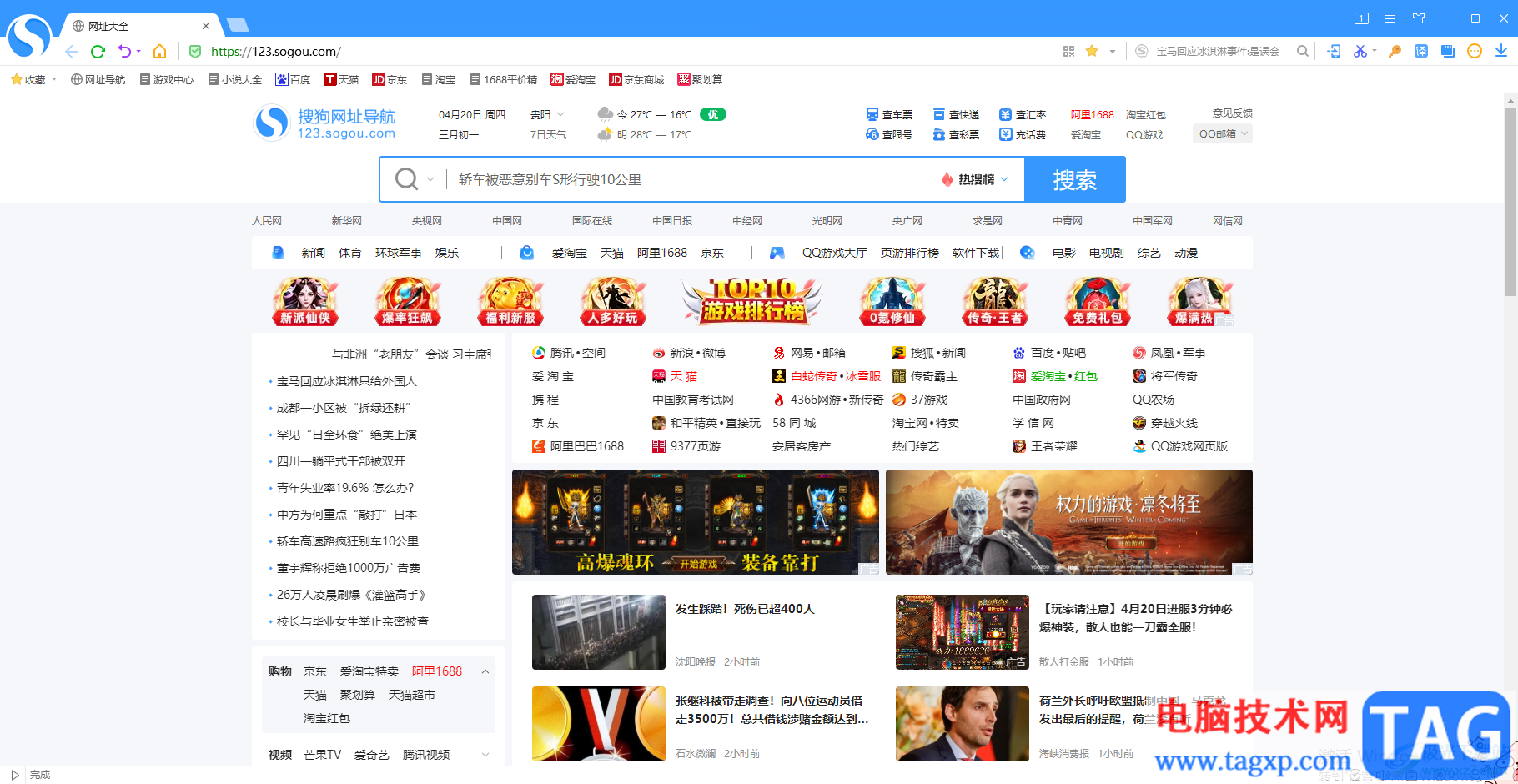Open the 人民网 link
This screenshot has width=1518, height=784.
coord(267,221)
